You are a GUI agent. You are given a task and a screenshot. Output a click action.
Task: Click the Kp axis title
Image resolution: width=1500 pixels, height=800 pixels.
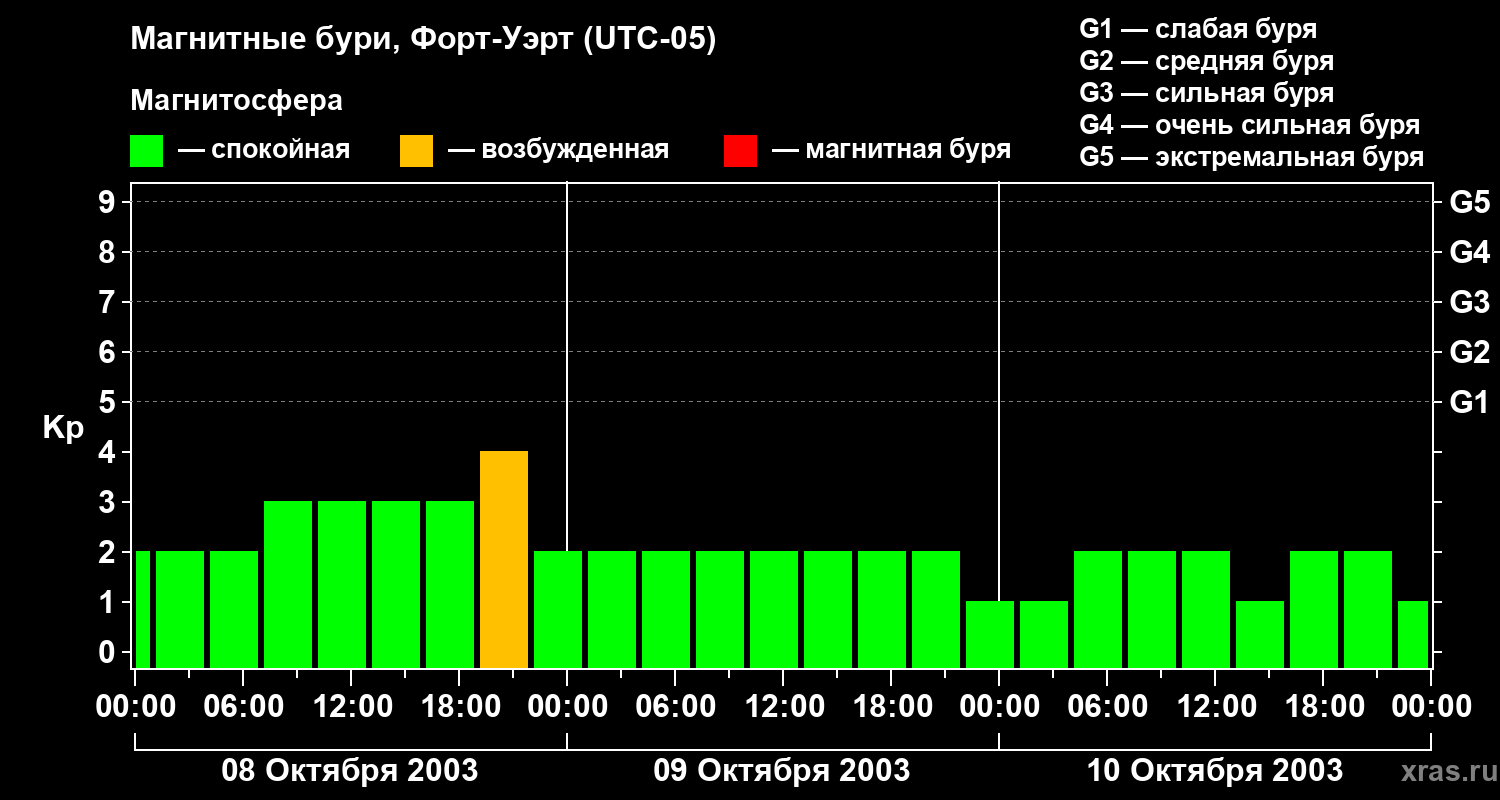point(64,428)
